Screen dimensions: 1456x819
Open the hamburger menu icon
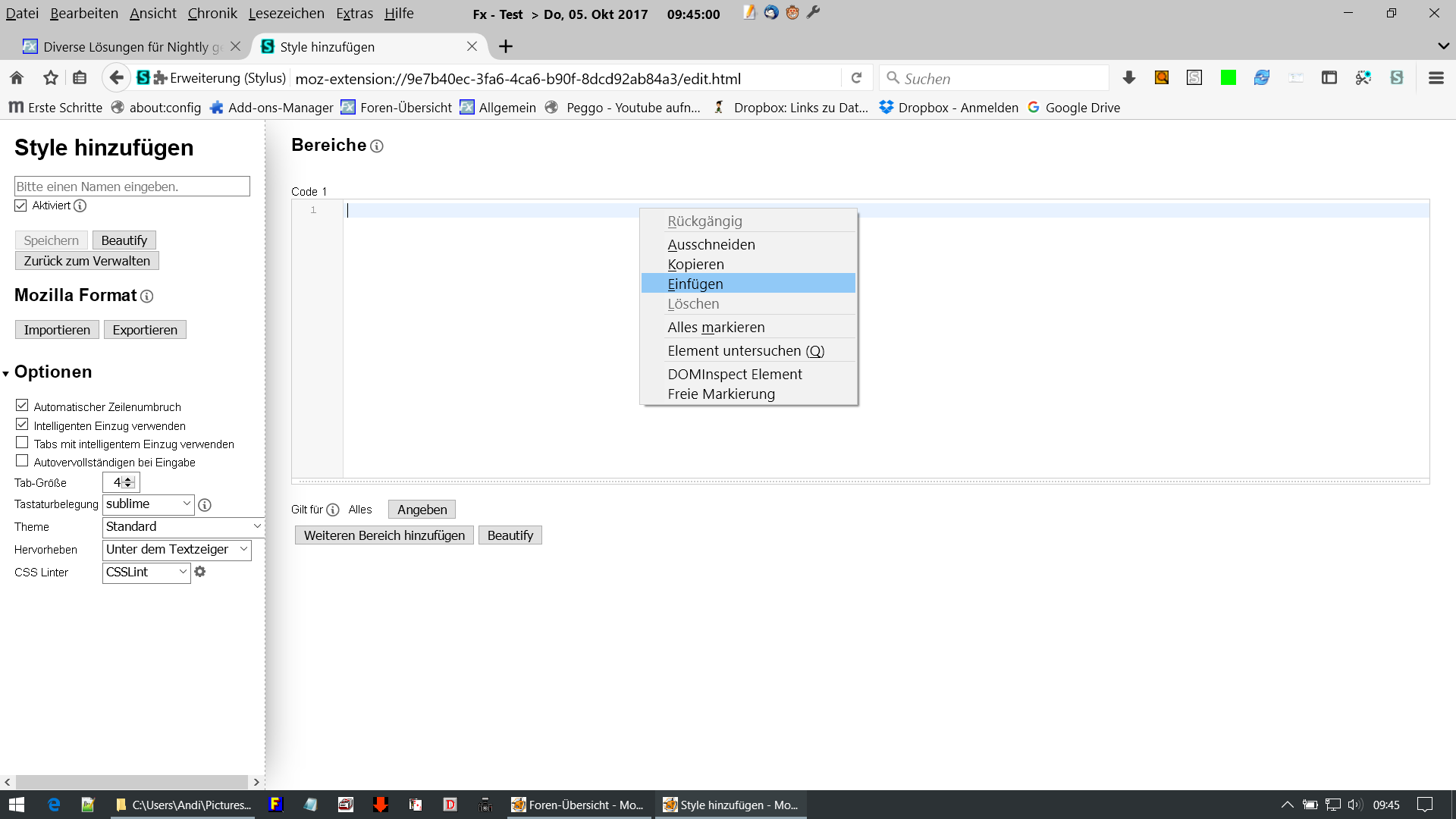pyautogui.click(x=1436, y=78)
